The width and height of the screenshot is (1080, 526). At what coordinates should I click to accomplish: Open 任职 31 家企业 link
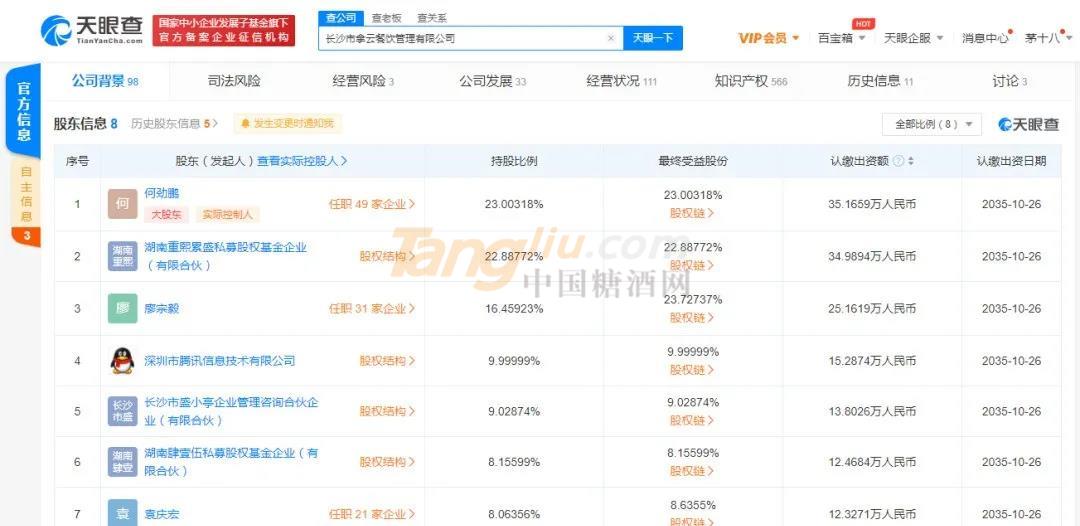tap(372, 308)
